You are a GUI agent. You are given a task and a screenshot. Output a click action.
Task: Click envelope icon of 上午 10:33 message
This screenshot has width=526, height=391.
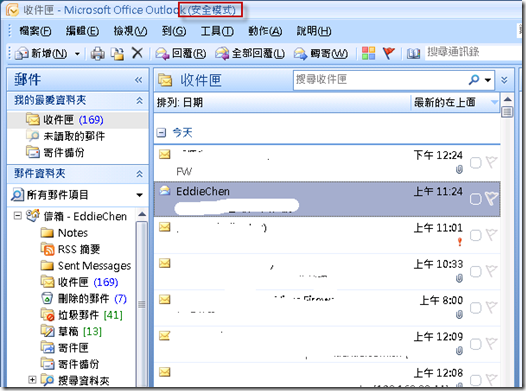164,263
